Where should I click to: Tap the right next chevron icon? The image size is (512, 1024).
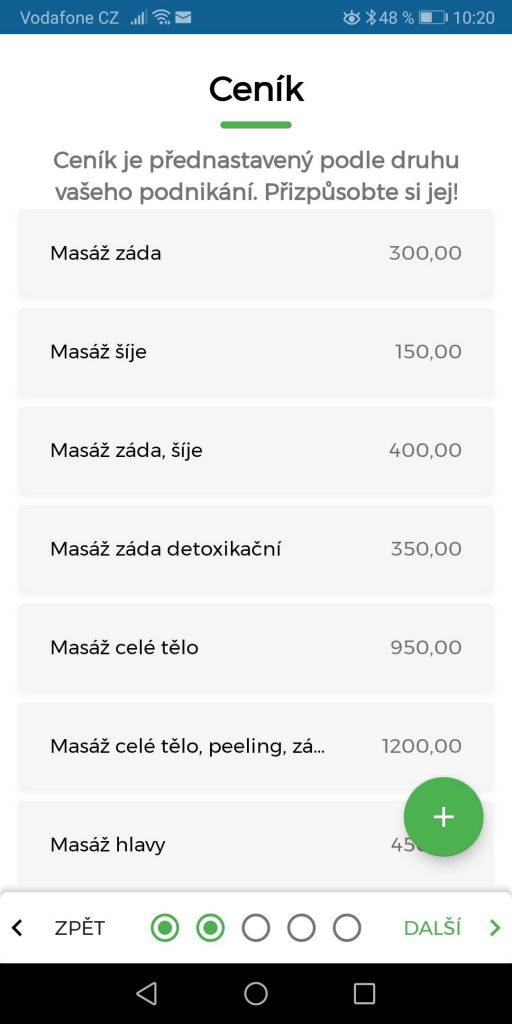[x=494, y=928]
